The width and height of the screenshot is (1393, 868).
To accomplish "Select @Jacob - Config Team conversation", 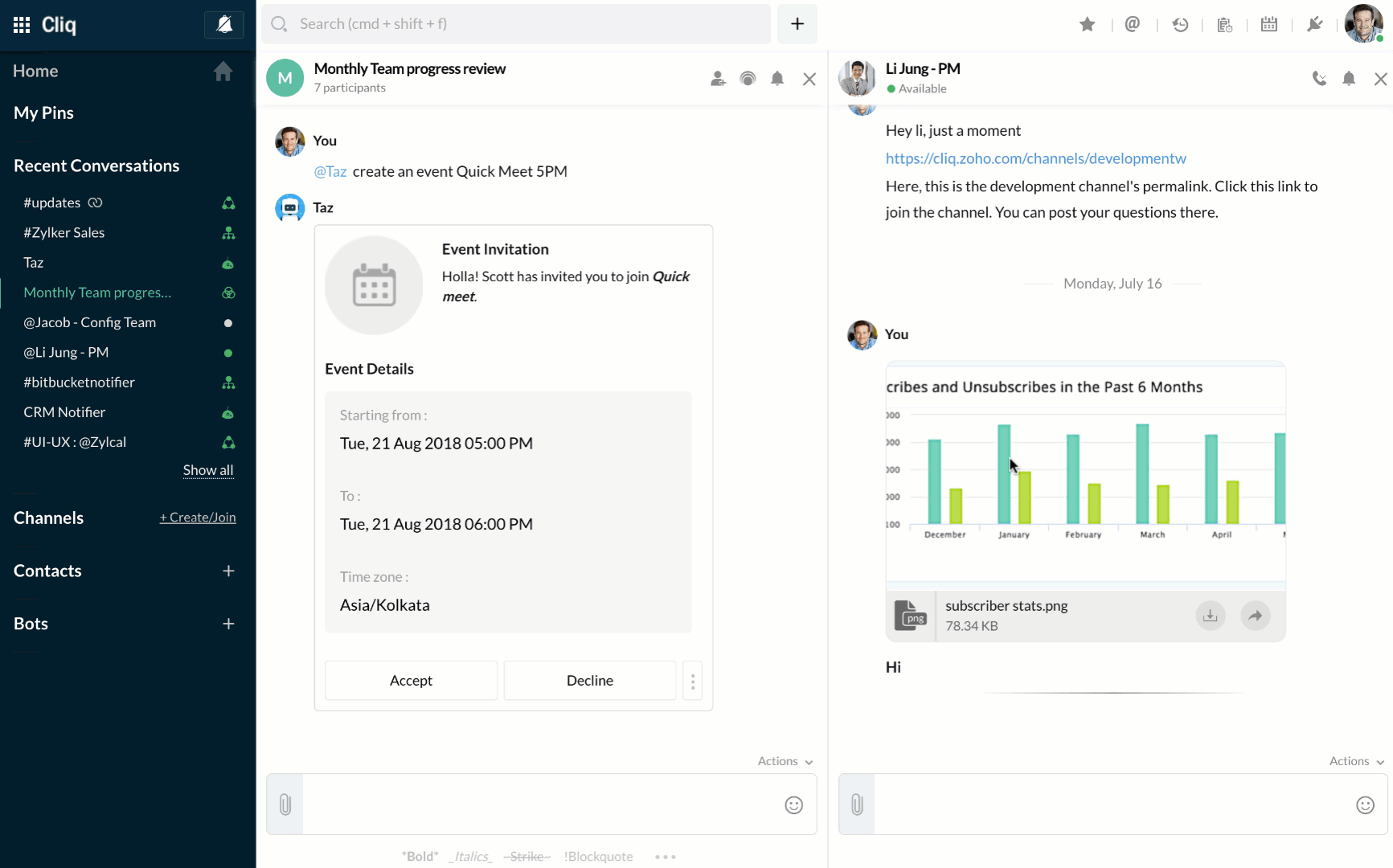I will click(x=128, y=322).
